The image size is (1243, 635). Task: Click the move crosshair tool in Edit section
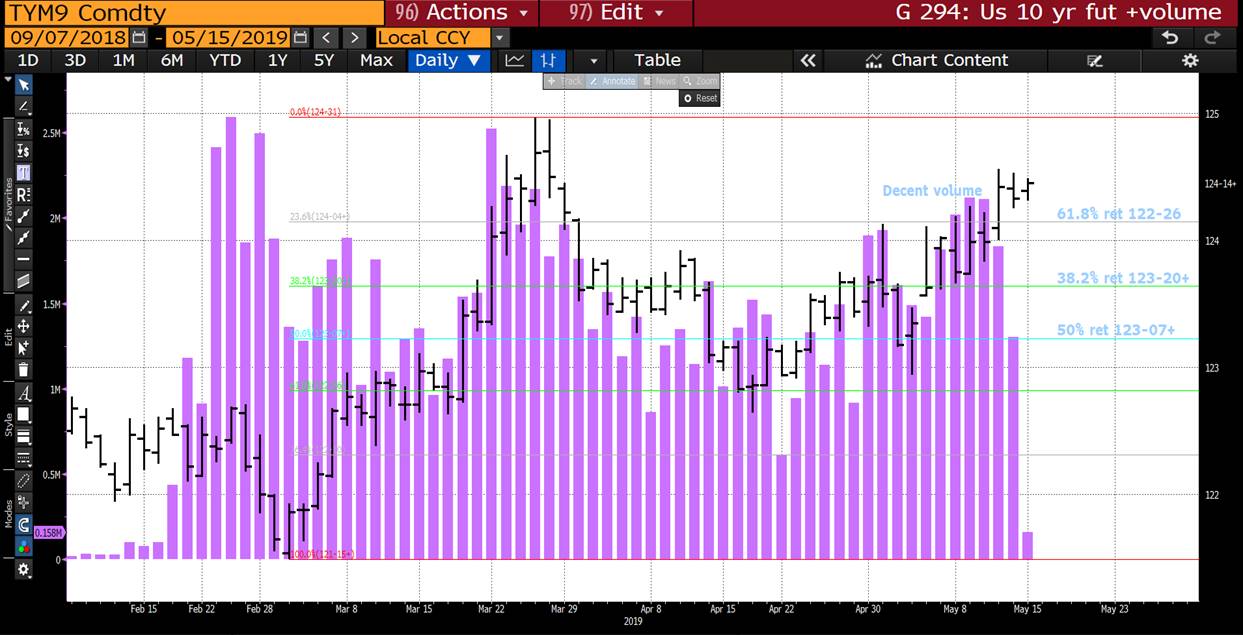click(x=23, y=326)
